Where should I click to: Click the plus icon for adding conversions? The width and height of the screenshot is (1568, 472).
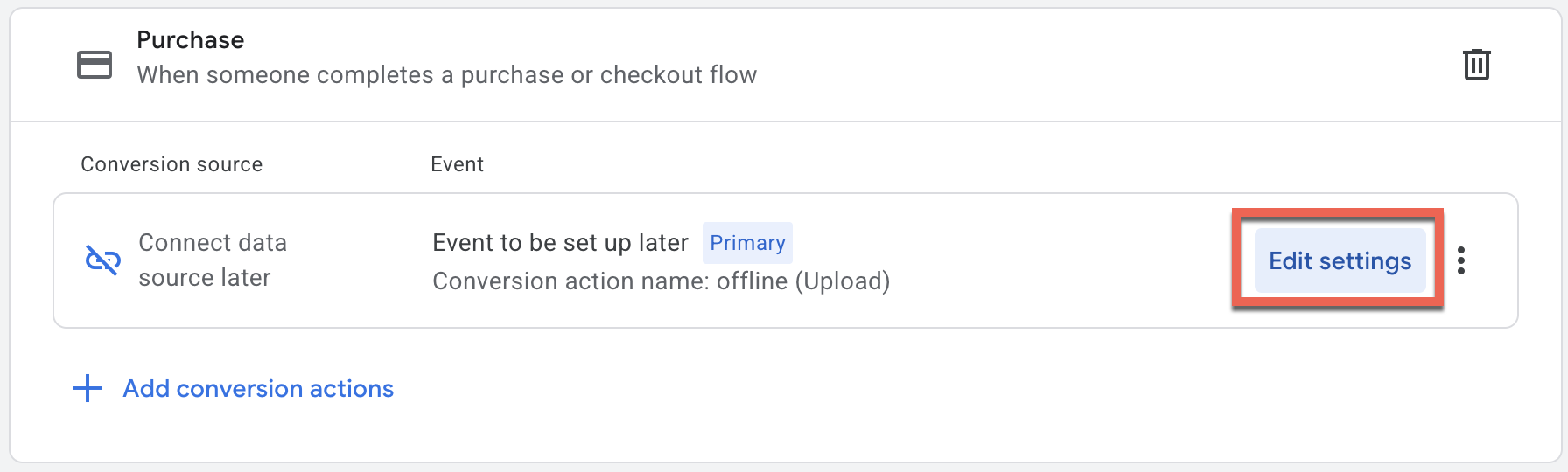(x=87, y=388)
